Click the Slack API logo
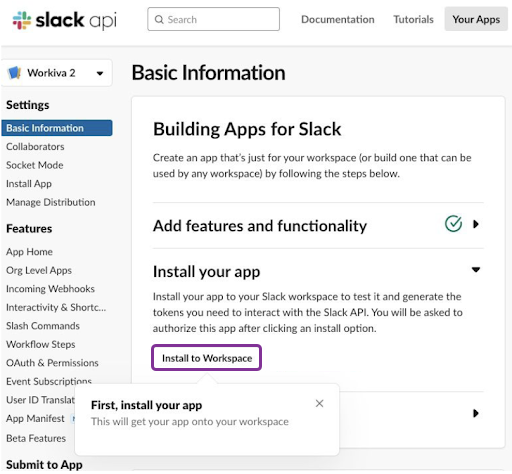 click(65, 20)
